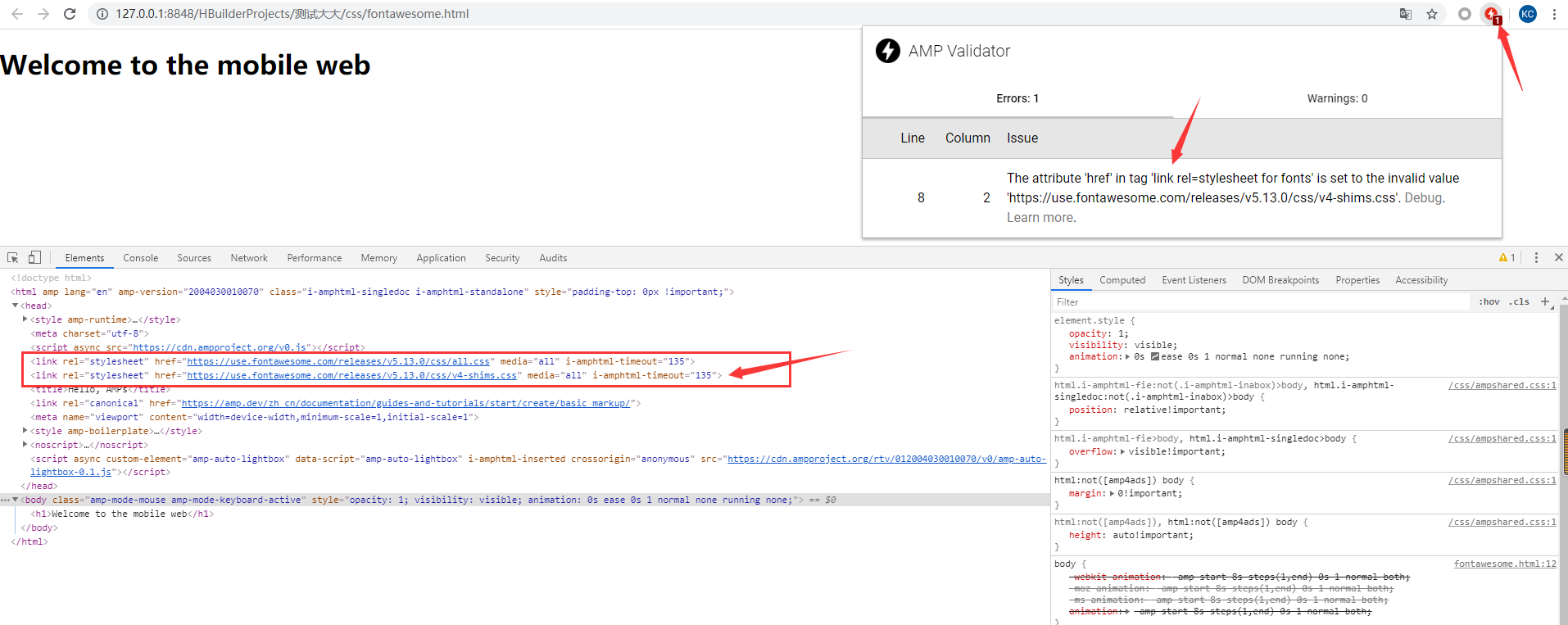Expand the style amp-boilerplate node

coord(25,431)
